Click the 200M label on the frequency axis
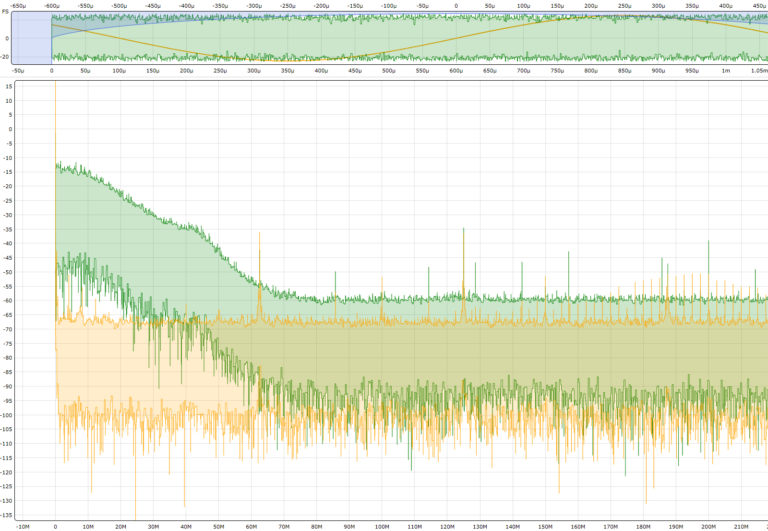Viewport: 768px width, 531px height. tap(707, 525)
